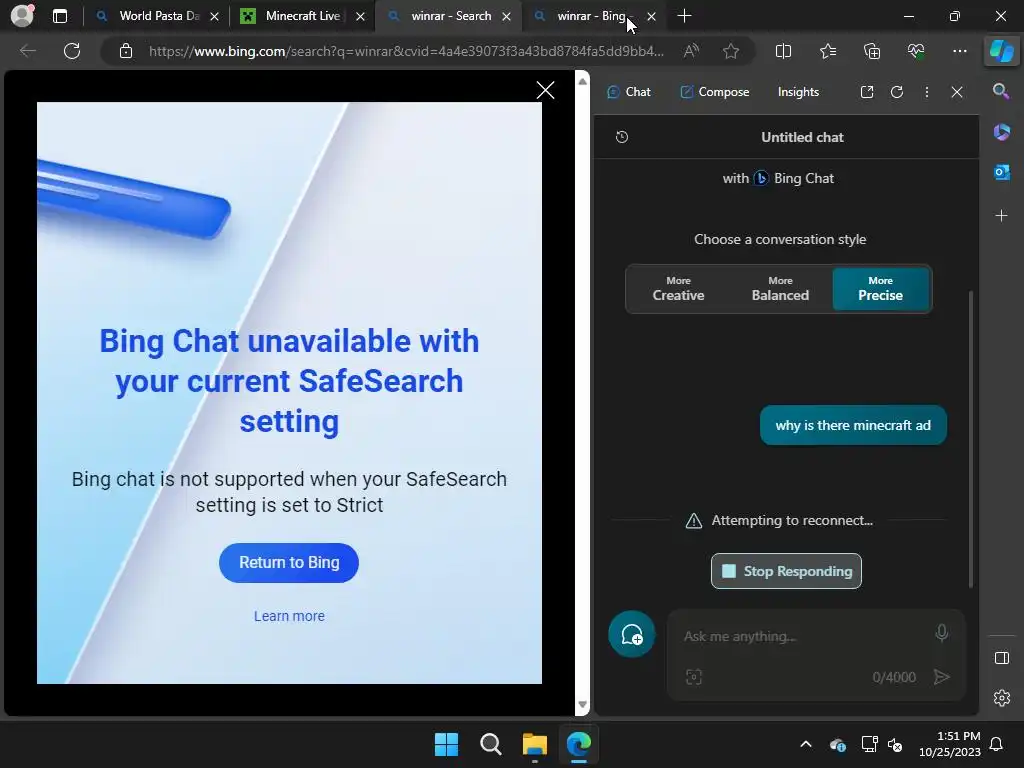This screenshot has width=1024, height=768.
Task: Click the address bar URL
Action: pyautogui.click(x=406, y=51)
